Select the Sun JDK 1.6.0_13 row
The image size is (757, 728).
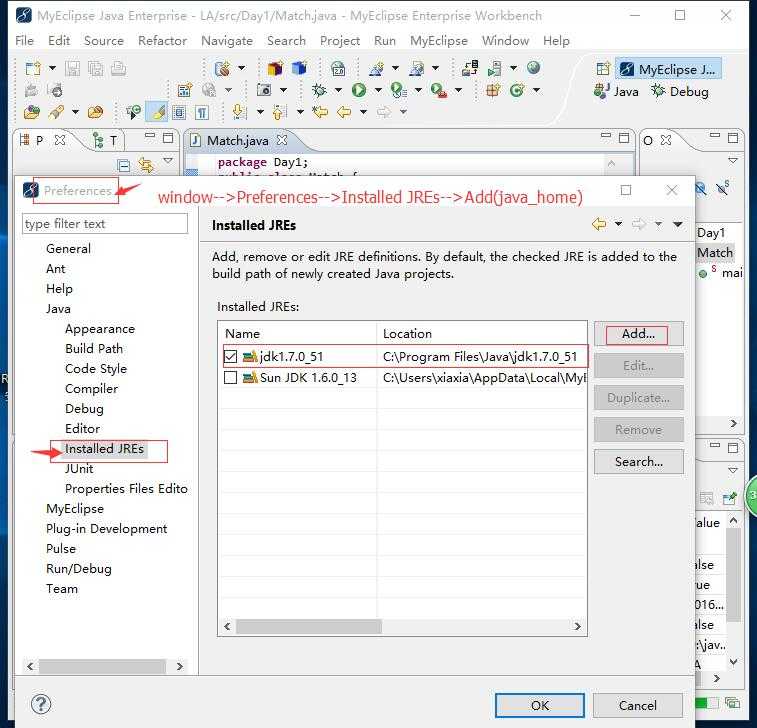(404, 378)
